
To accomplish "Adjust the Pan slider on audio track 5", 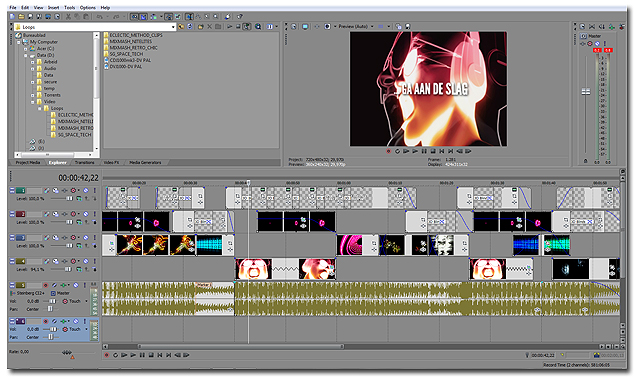I will [x=50, y=309].
